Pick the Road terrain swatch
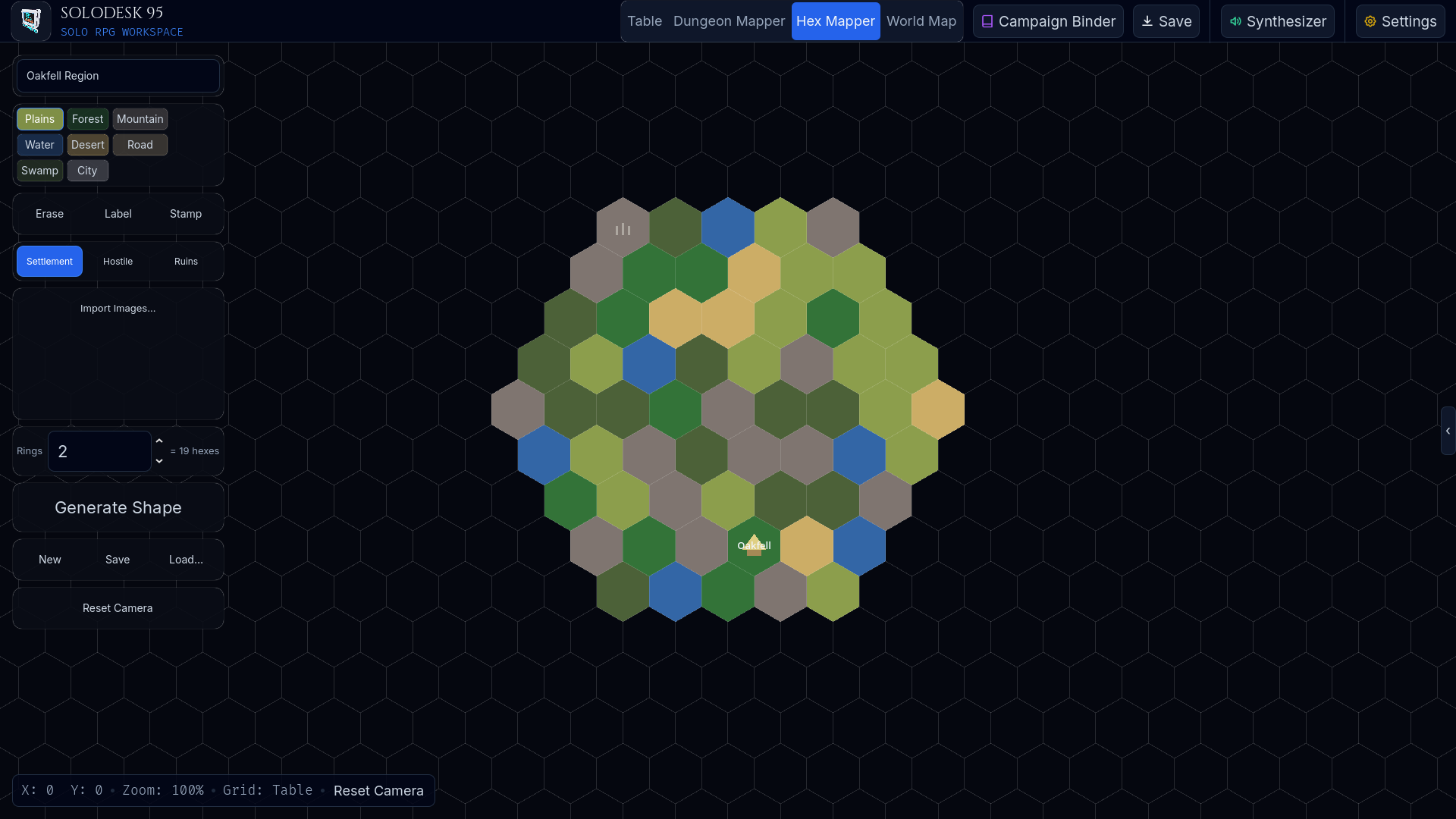The image size is (1456, 819). point(140,145)
